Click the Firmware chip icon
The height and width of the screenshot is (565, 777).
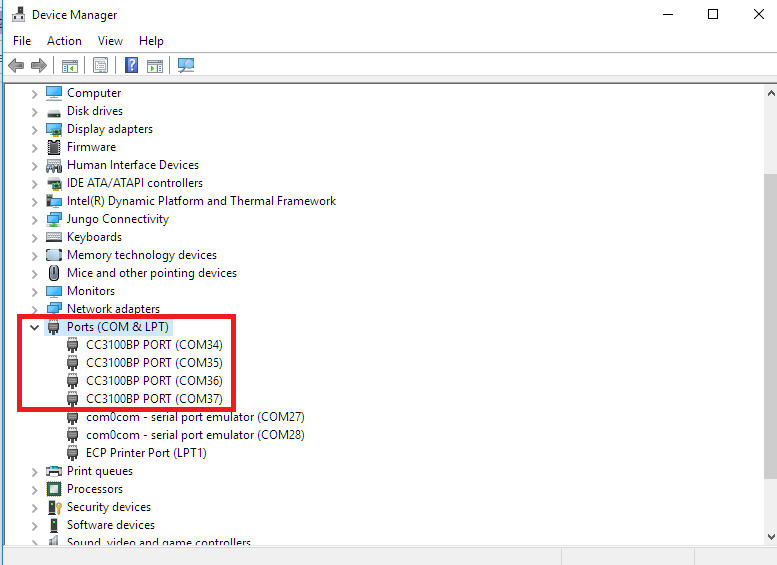tap(54, 147)
